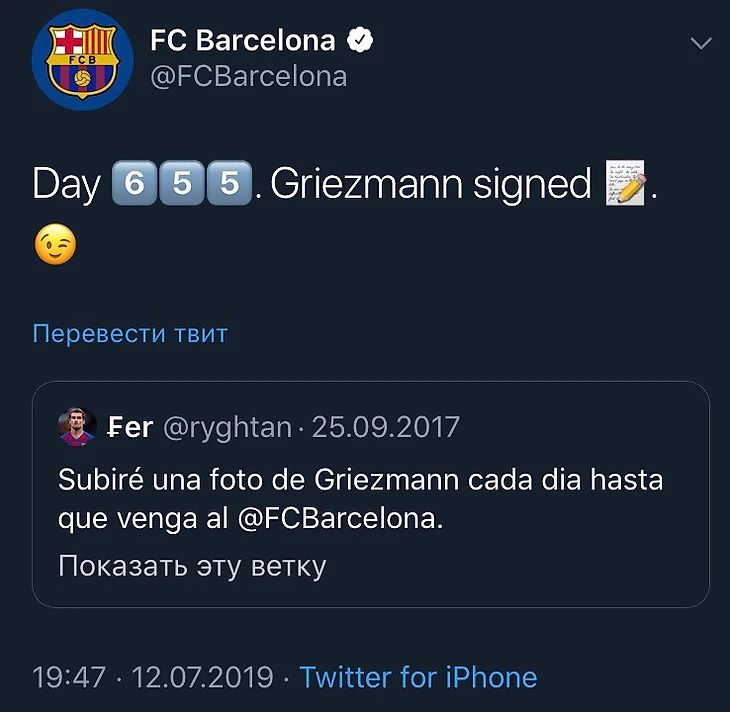Expand the tweet options chevron menu
This screenshot has width=730, height=712.
point(702,43)
